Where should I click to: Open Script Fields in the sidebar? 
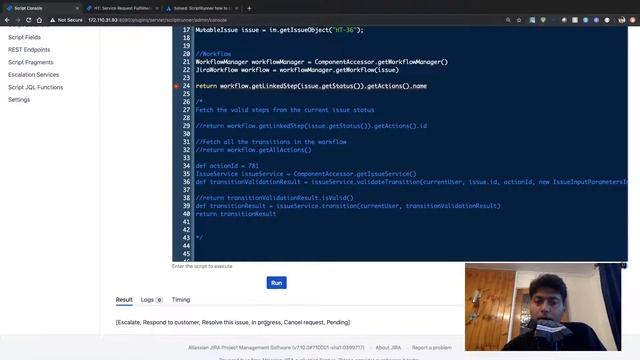tap(24, 37)
